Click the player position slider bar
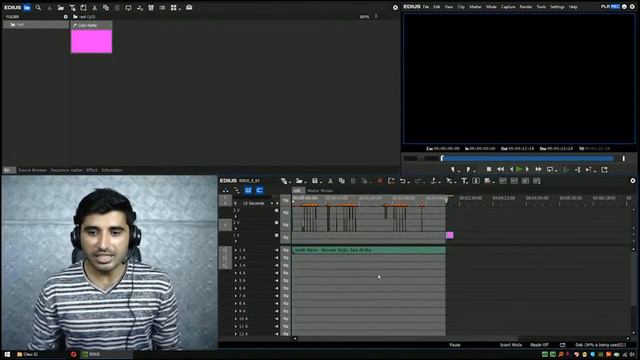Image resolution: width=640 pixels, height=360 pixels. [527, 158]
